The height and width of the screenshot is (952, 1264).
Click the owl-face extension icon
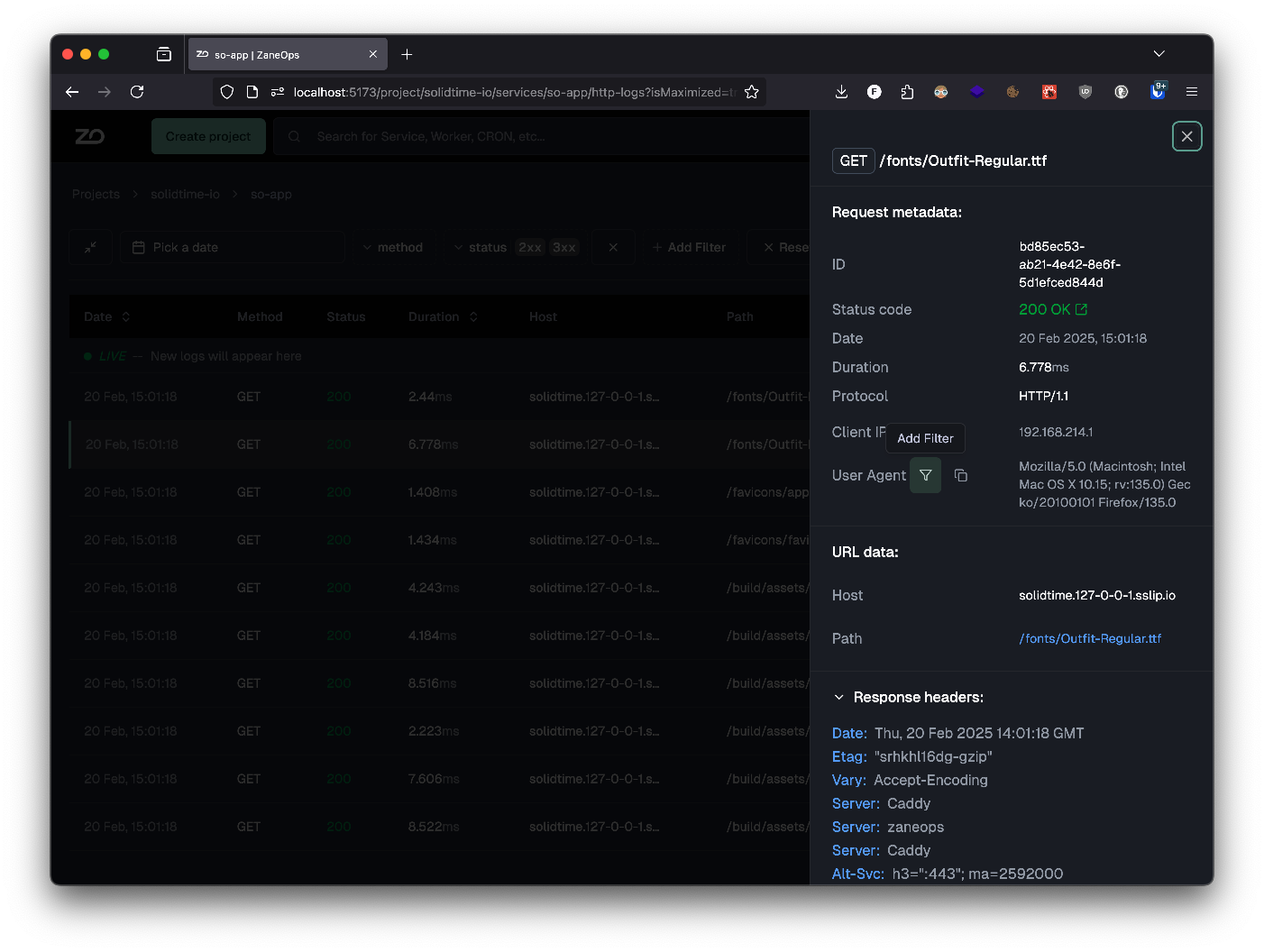tap(940, 92)
